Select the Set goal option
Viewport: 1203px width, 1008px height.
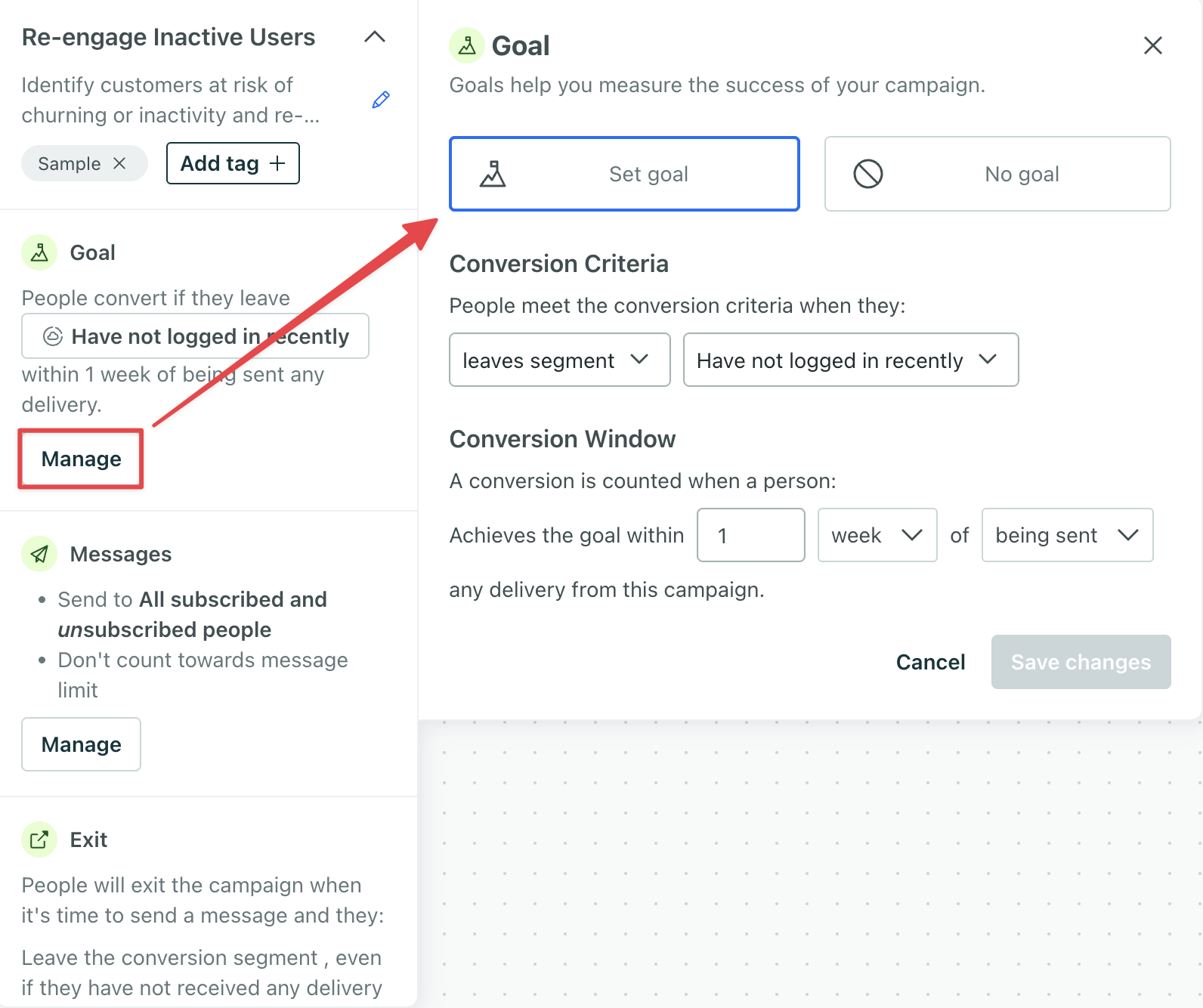[x=624, y=174]
